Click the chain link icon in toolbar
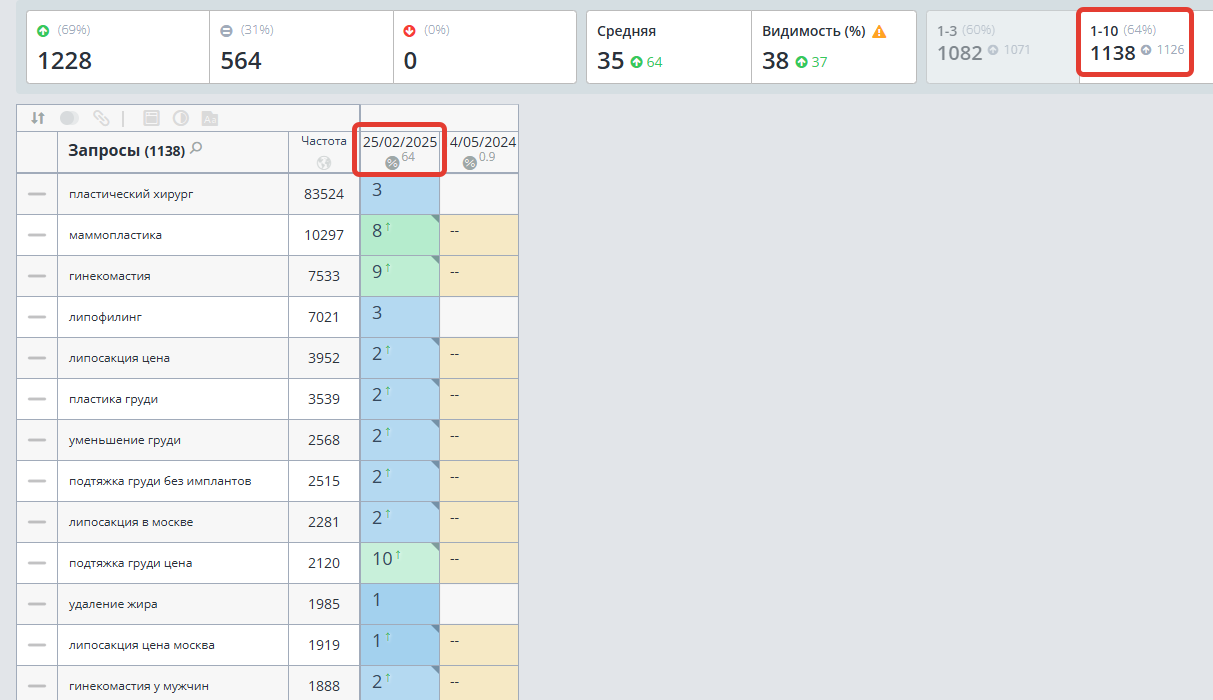1213x700 pixels. (x=101, y=118)
